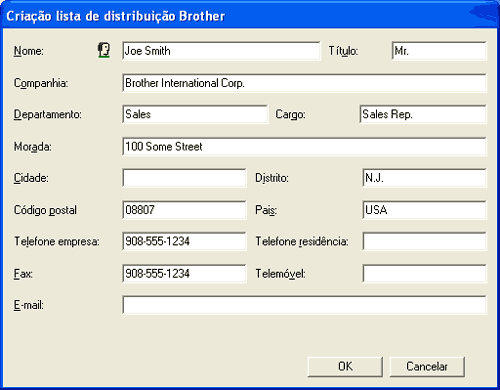Click the empty Cidade field
The height and width of the screenshot is (390, 500).
[184, 178]
